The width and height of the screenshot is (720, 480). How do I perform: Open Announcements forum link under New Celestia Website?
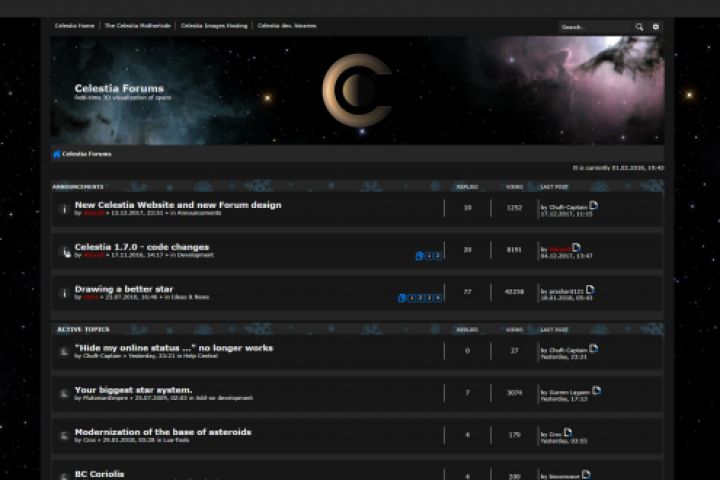199,213
